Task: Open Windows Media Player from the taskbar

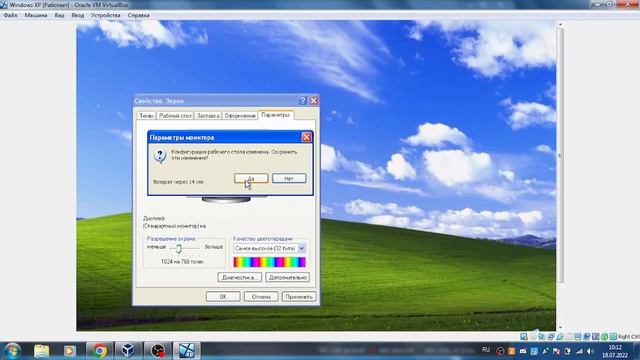Action: tap(69, 351)
